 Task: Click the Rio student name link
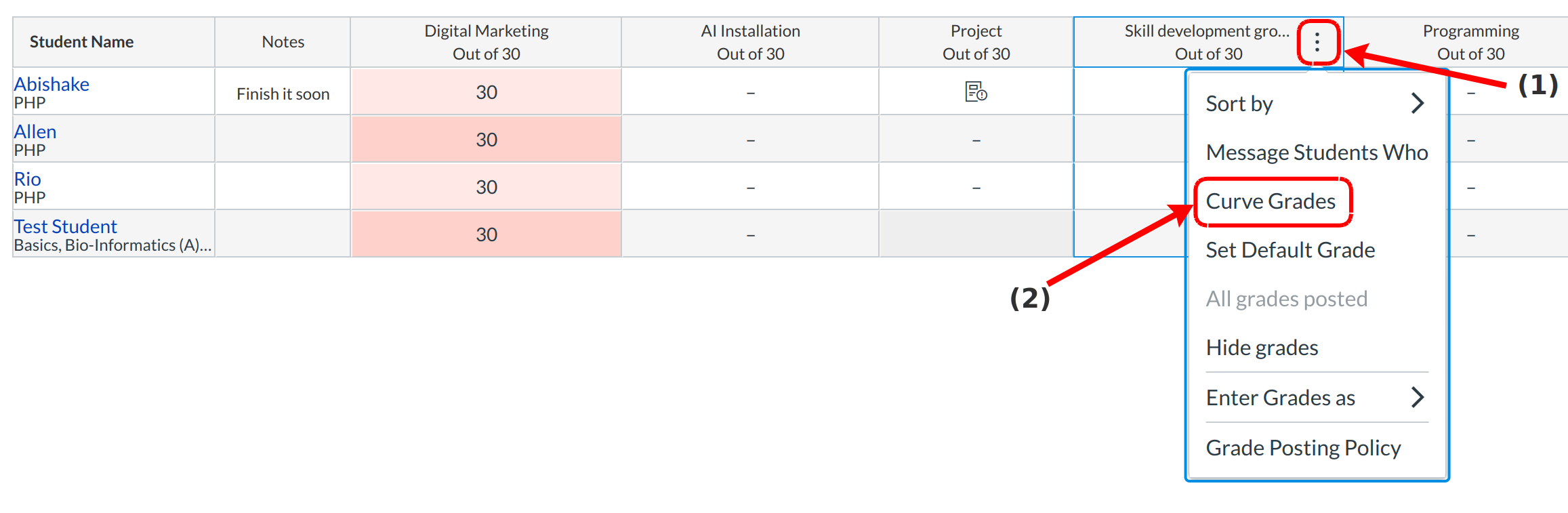point(28,179)
